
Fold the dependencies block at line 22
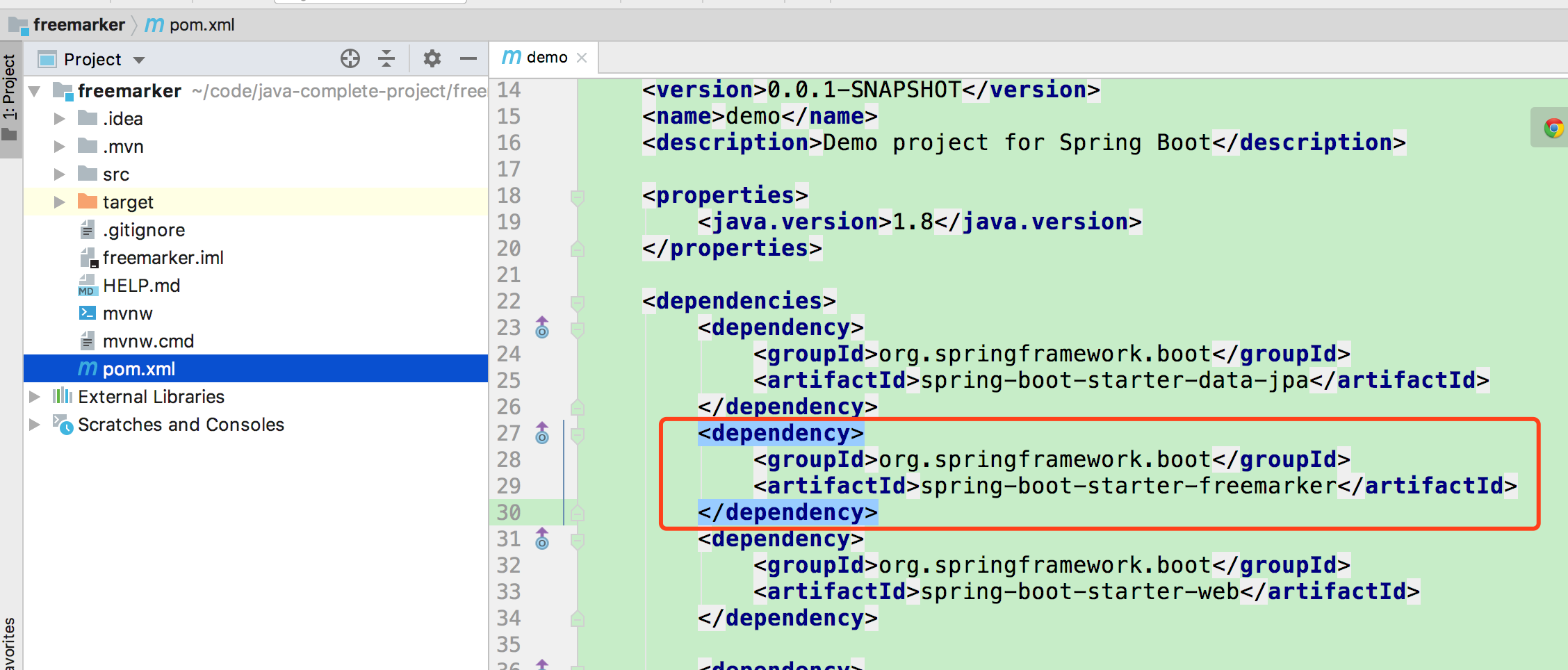point(577,303)
